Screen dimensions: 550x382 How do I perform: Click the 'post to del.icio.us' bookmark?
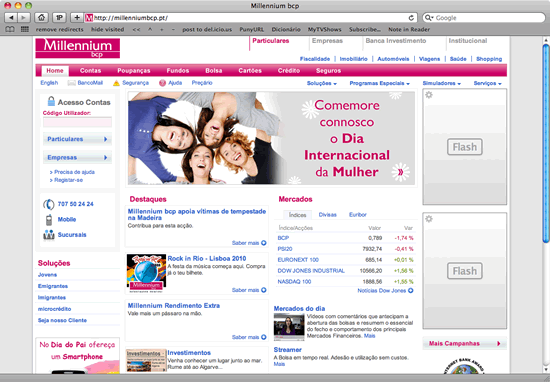[x=207, y=29]
